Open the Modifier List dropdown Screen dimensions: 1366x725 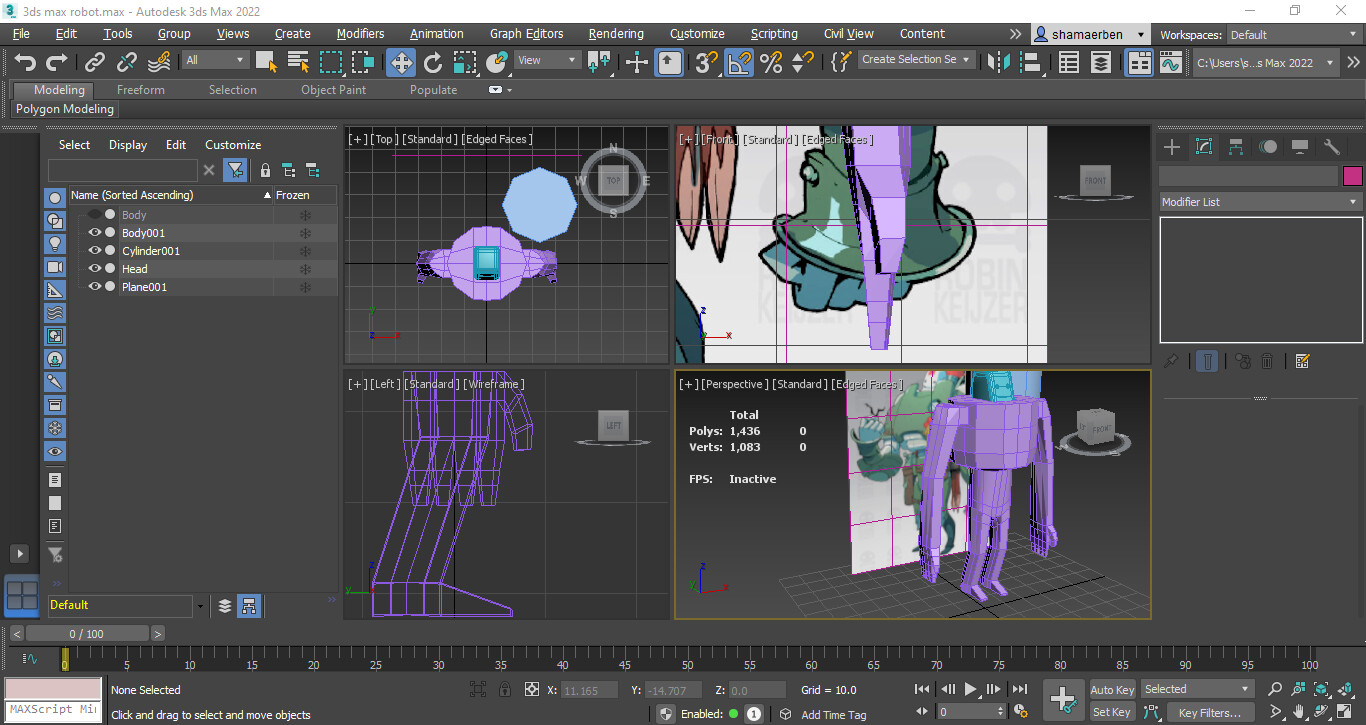(1259, 201)
